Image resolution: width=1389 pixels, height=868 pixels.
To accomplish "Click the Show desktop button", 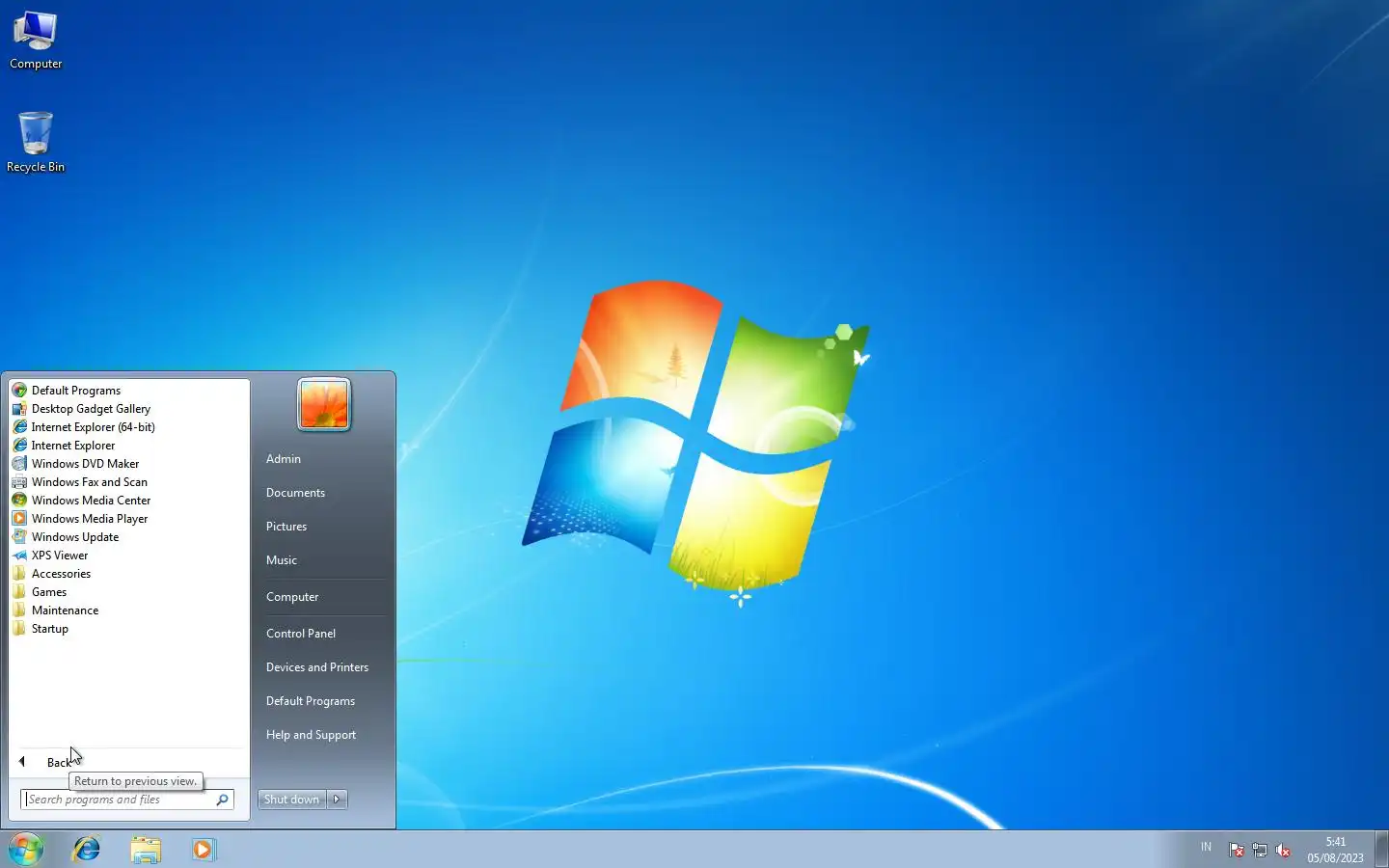I will coord(1381,850).
